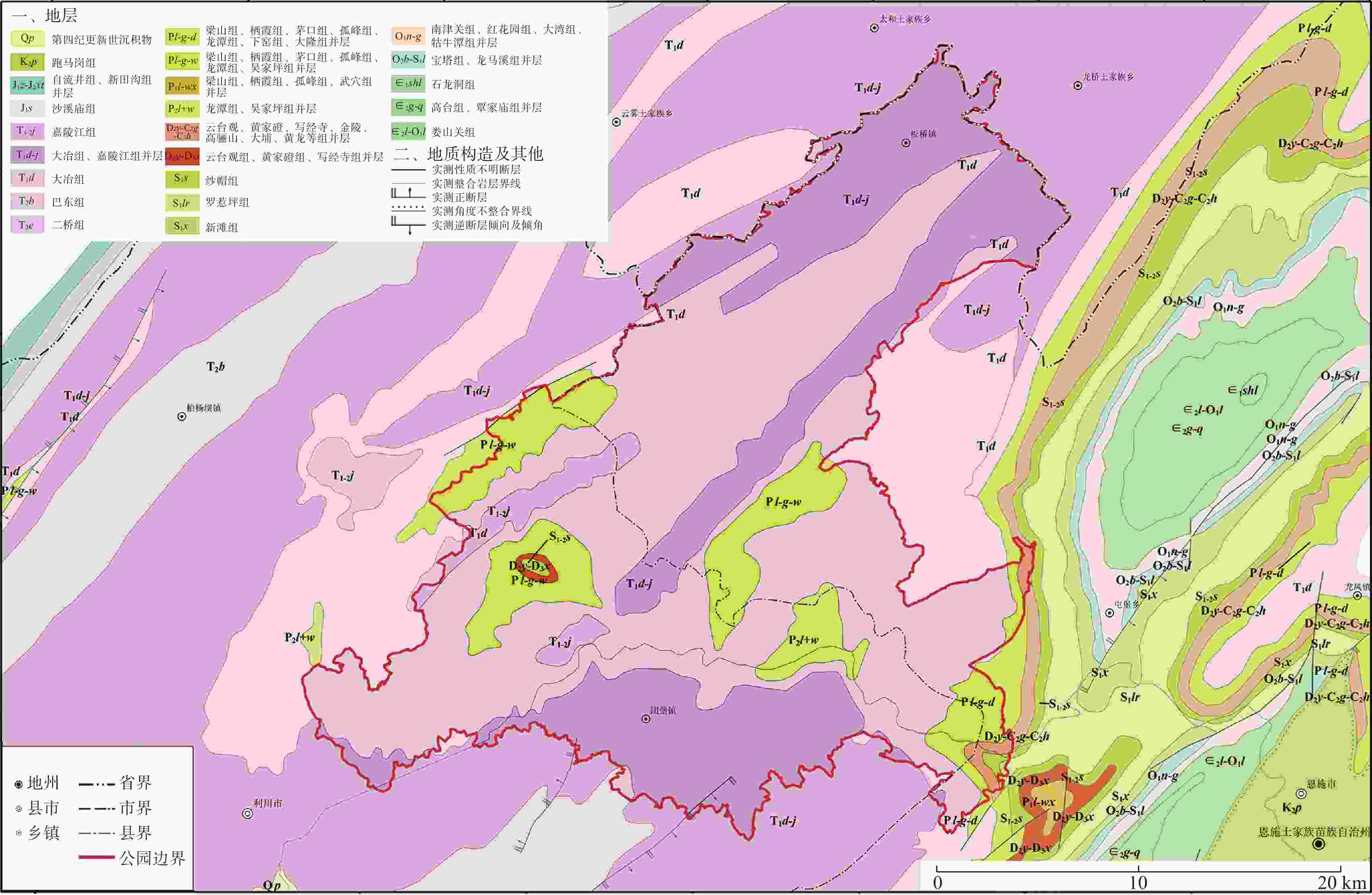
Task: Click the 实测正断层 symbol with arrow
Action: coord(408,193)
